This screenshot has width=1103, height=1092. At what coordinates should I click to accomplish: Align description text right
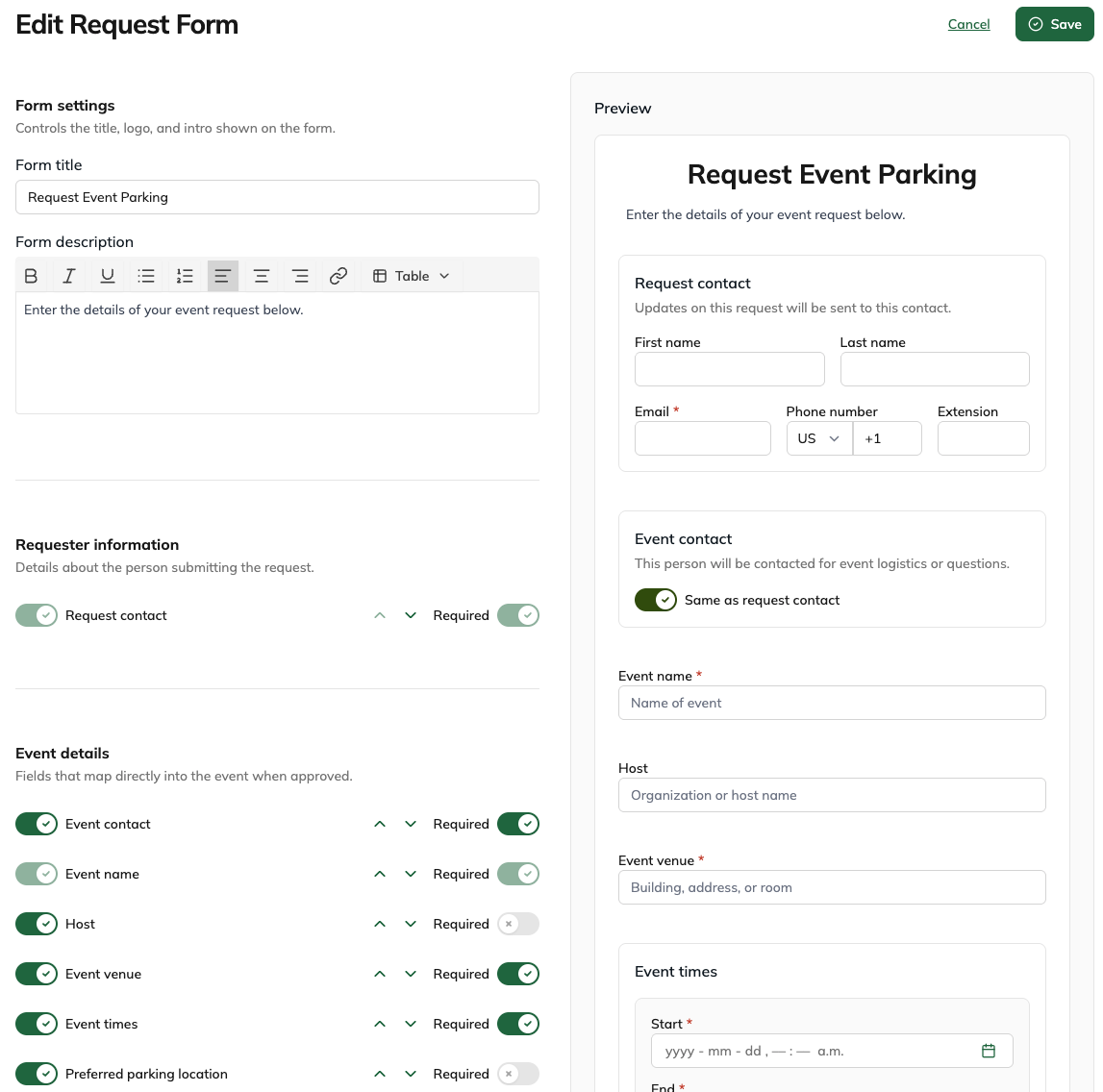coord(300,276)
